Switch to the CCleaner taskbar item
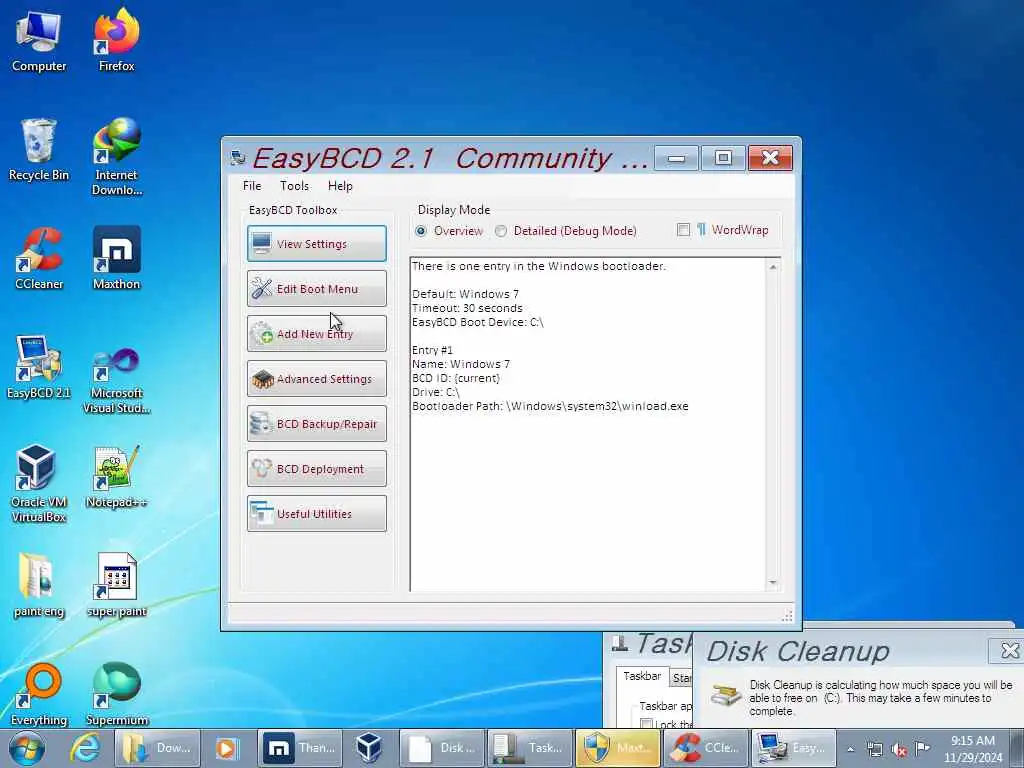The width and height of the screenshot is (1024, 768). pos(705,748)
